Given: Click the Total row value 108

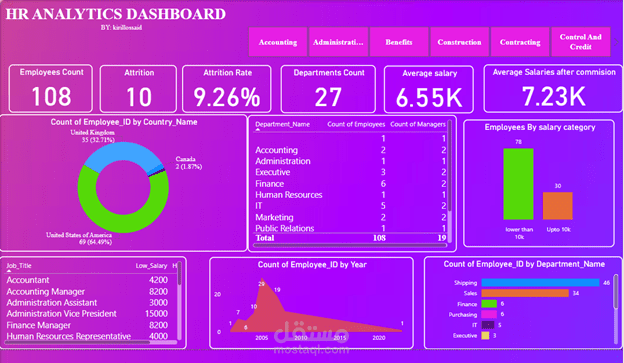Looking at the screenshot, I should pyautogui.click(x=379, y=238).
